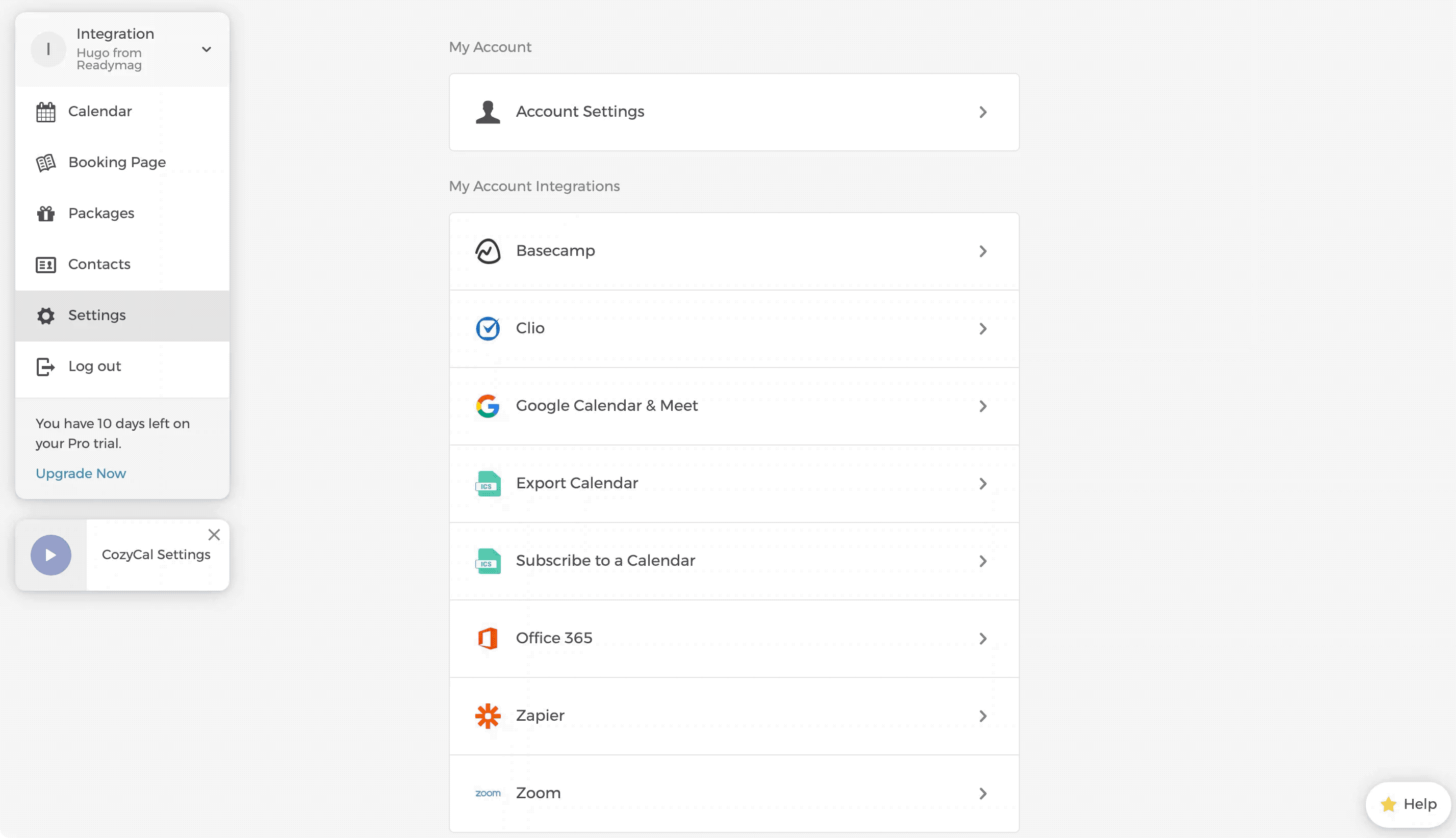Expand Basecamp row chevron

pos(983,251)
